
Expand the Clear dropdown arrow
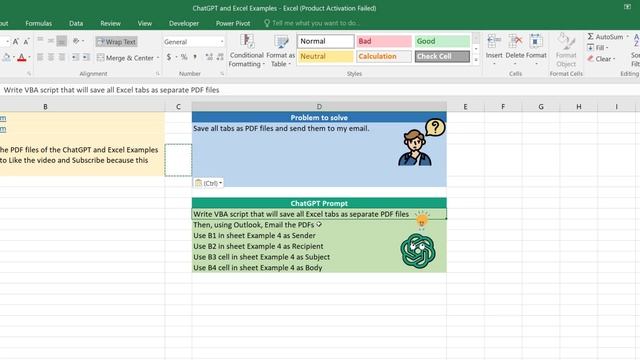click(x=613, y=59)
